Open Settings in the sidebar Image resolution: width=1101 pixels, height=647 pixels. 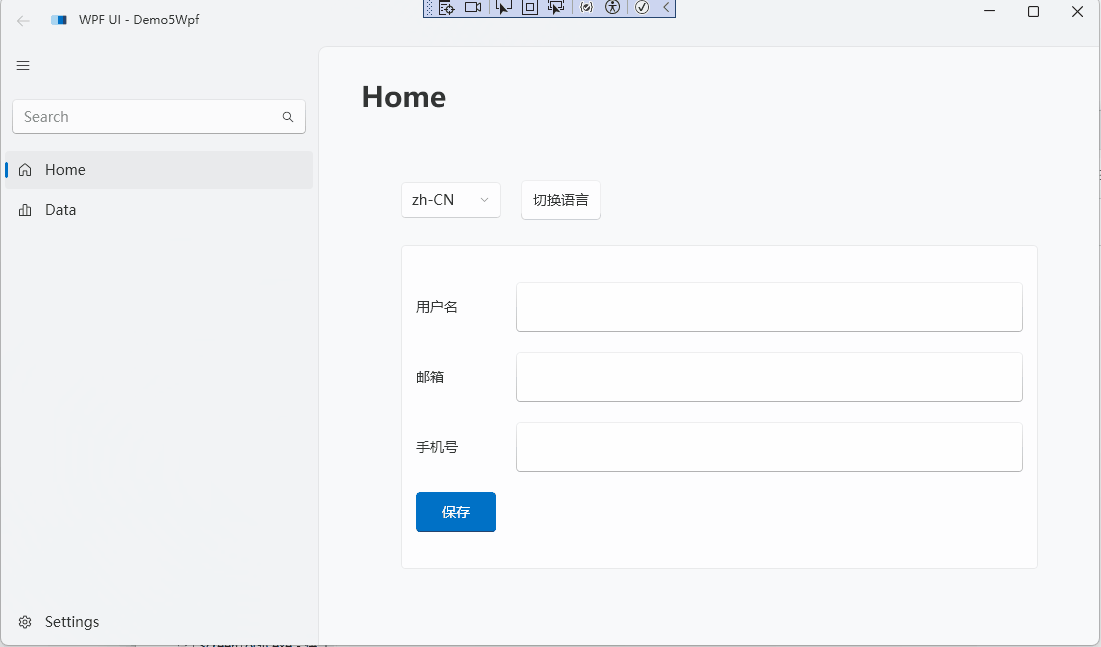[x=71, y=622]
